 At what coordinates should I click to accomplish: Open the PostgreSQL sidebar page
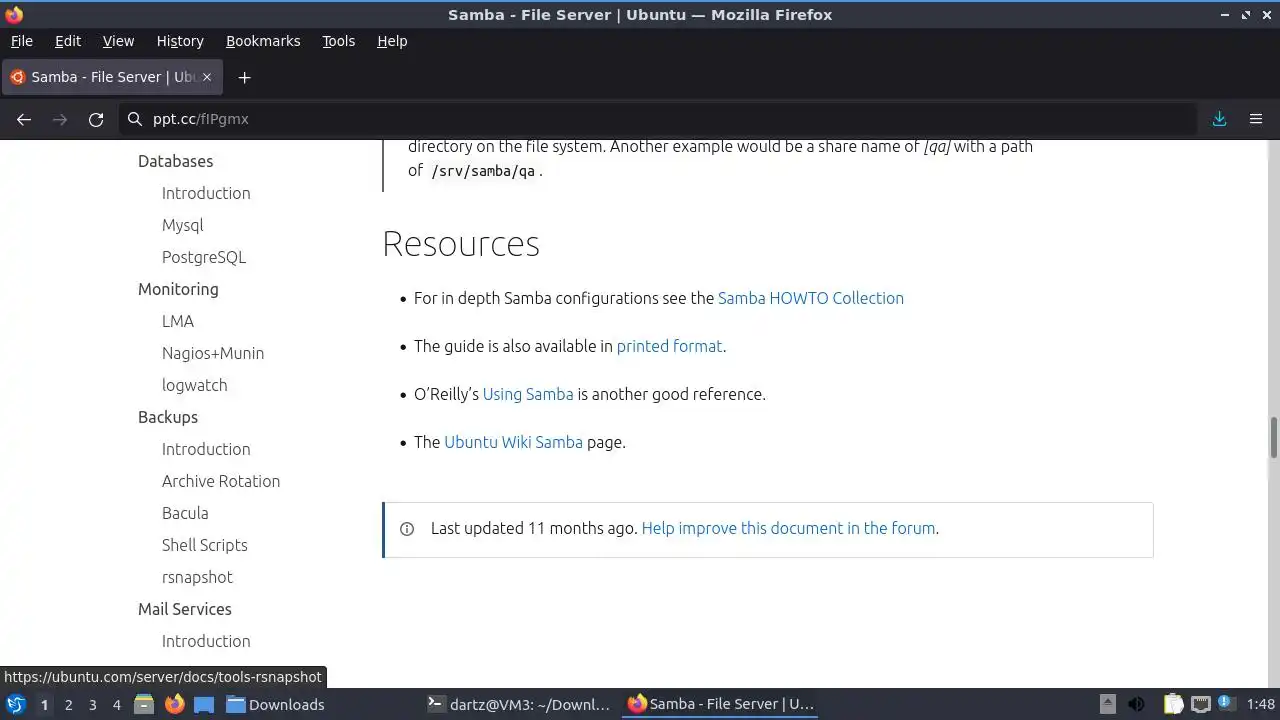pos(204,257)
